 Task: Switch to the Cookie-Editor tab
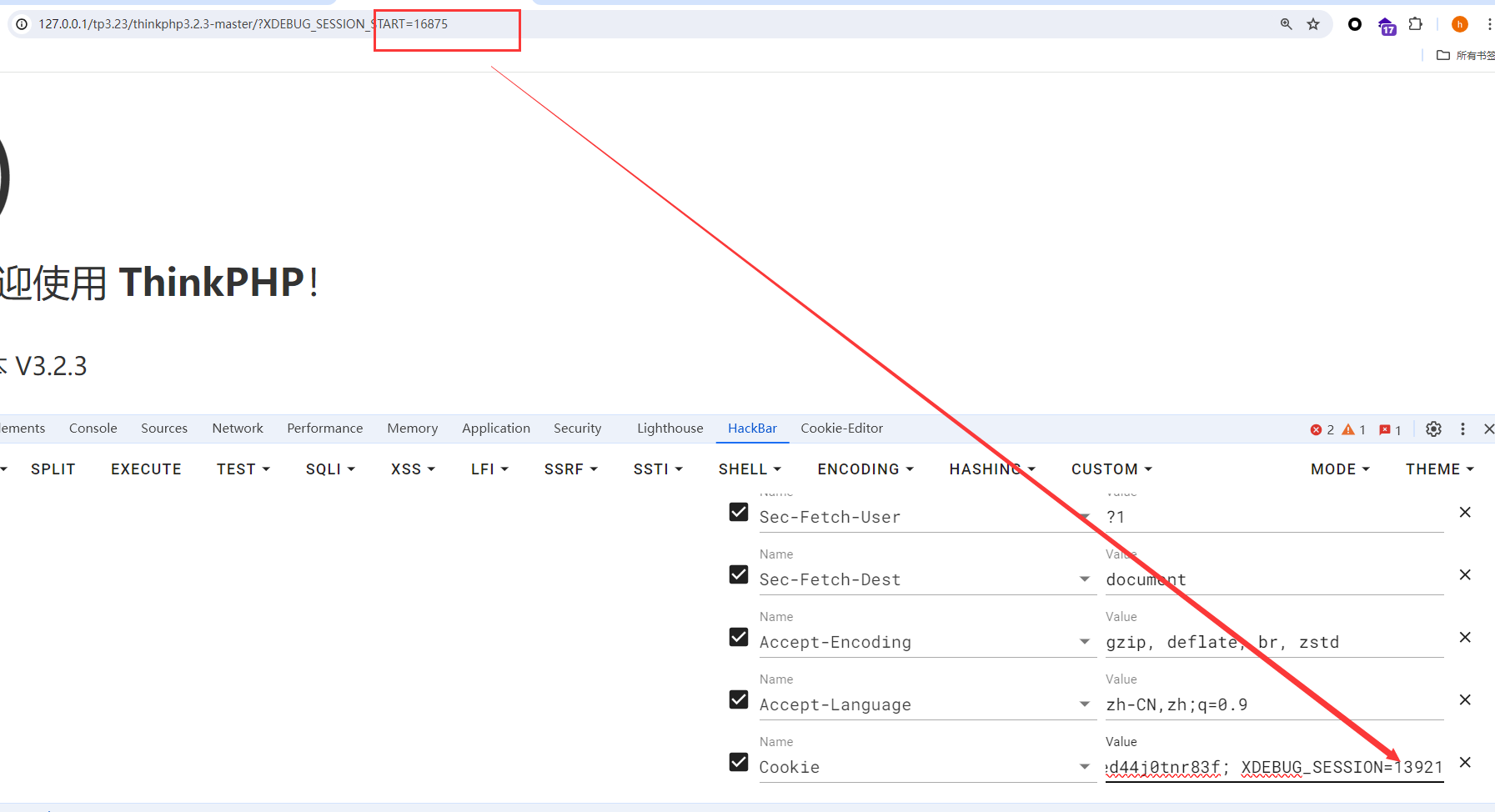tap(842, 429)
